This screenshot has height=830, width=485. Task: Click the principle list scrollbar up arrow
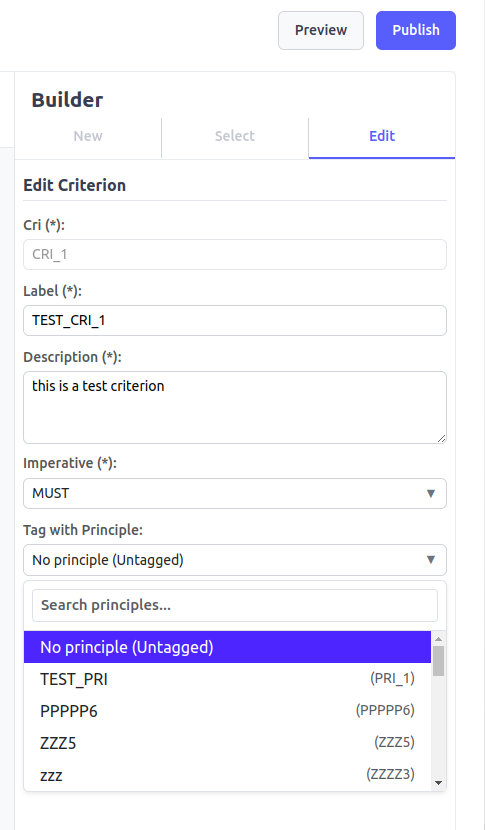[x=438, y=639]
